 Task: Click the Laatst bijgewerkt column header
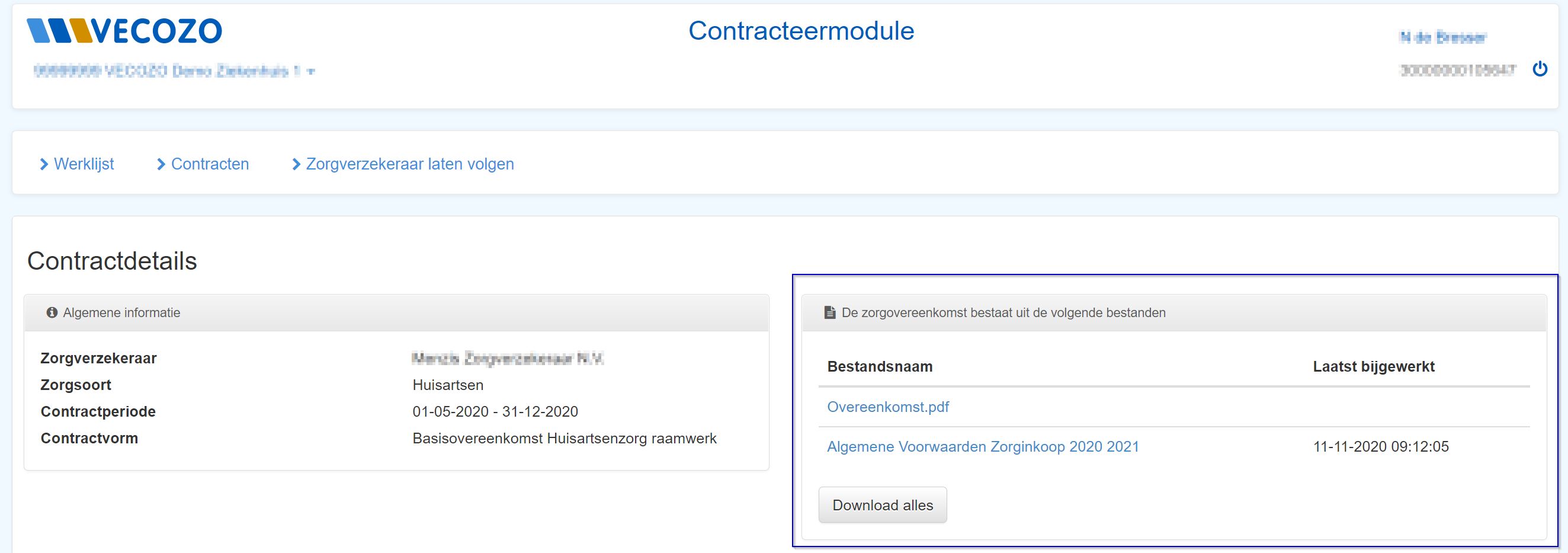(x=1374, y=367)
